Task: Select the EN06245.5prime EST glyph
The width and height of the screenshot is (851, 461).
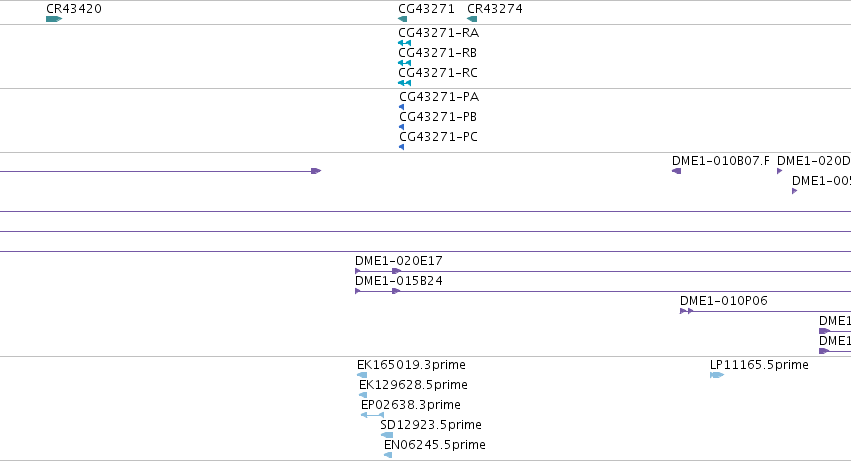Action: pyautogui.click(x=388, y=455)
